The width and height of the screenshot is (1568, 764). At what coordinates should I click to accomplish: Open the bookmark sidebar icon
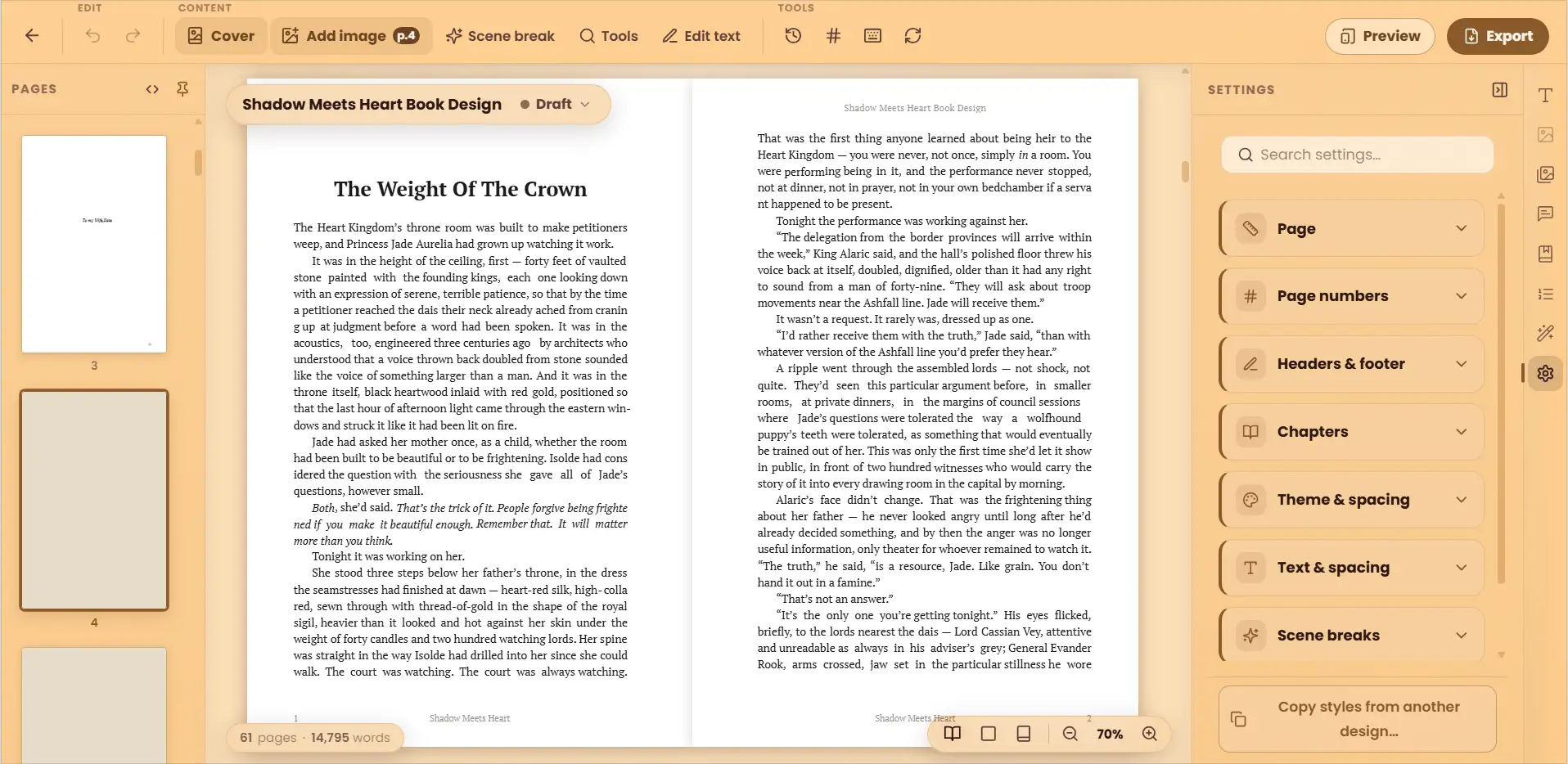click(1545, 254)
